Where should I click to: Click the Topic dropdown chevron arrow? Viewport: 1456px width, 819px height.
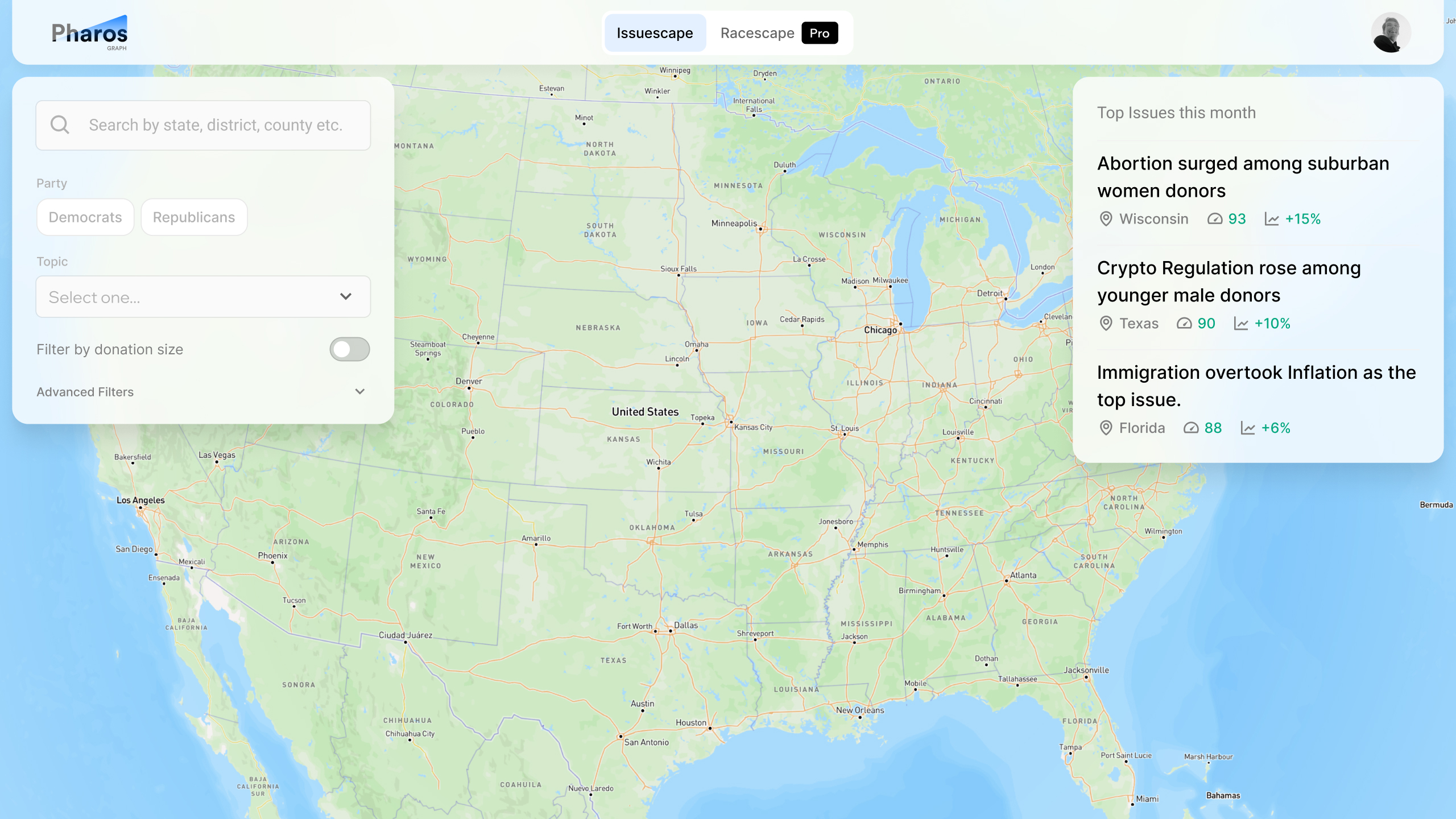coord(345,296)
